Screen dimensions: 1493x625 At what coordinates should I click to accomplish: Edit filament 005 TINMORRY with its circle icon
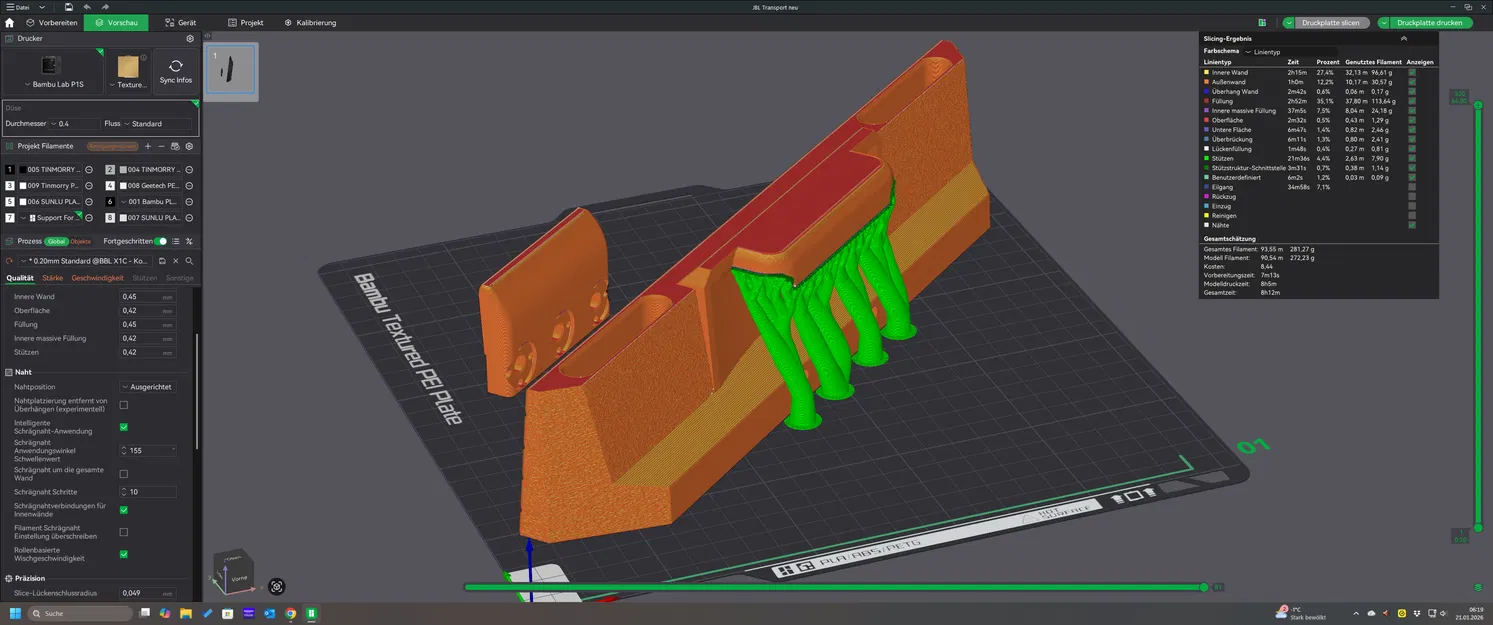pos(89,170)
